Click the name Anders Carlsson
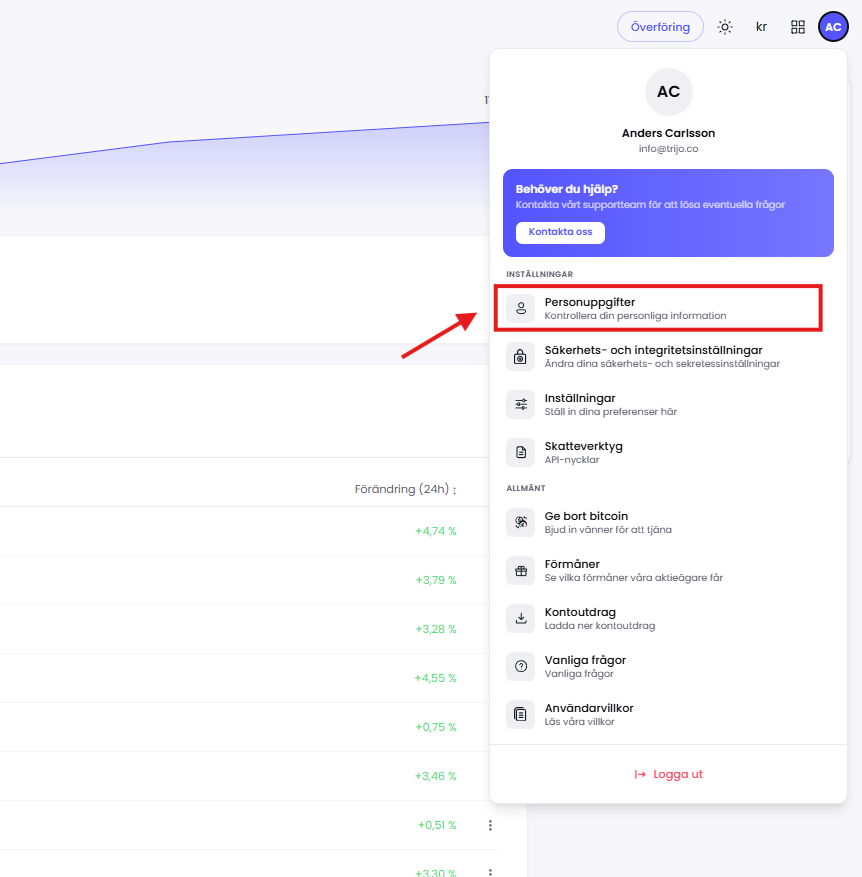Viewport: 862px width, 877px height. 668,133
